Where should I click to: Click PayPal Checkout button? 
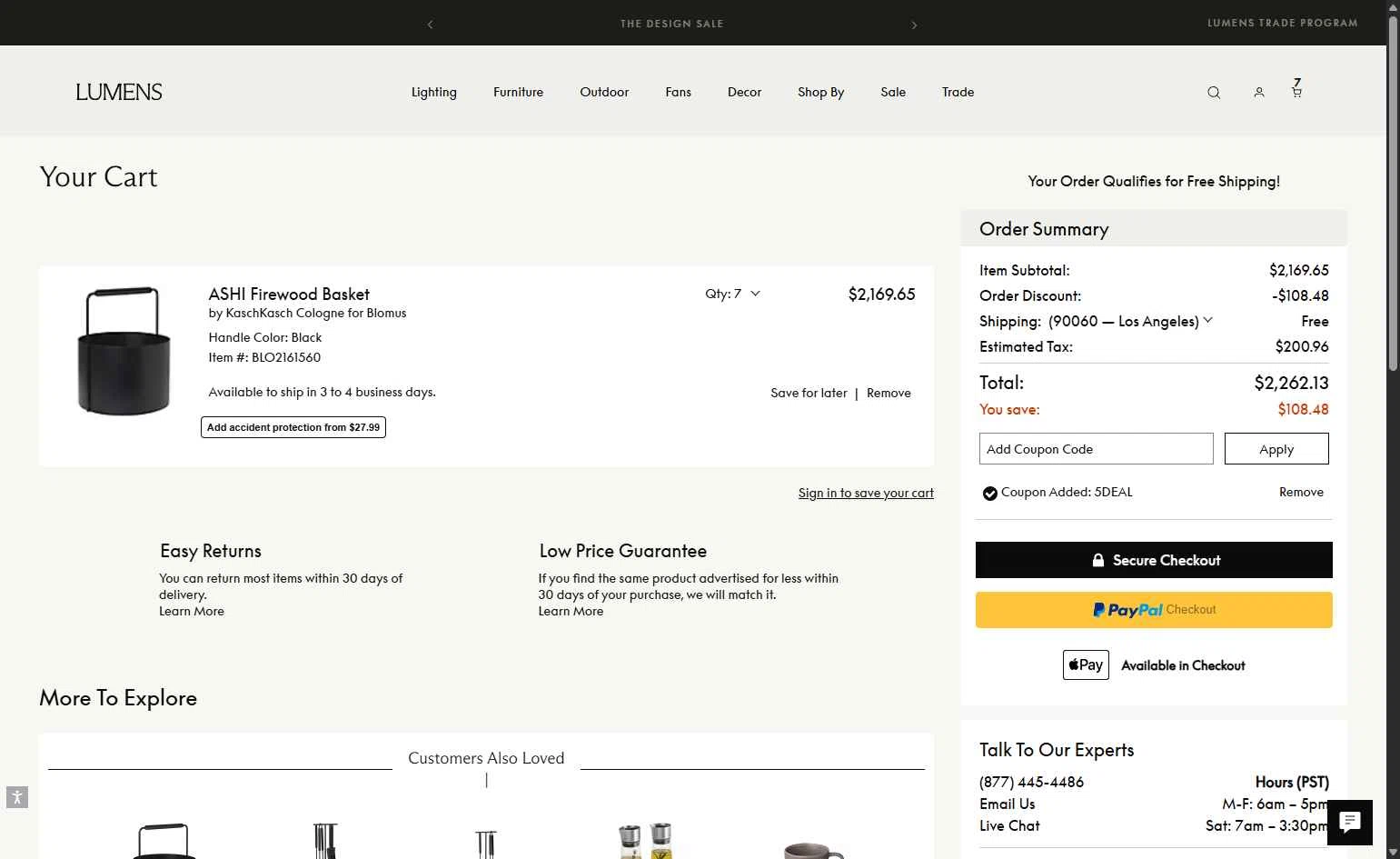pos(1154,610)
